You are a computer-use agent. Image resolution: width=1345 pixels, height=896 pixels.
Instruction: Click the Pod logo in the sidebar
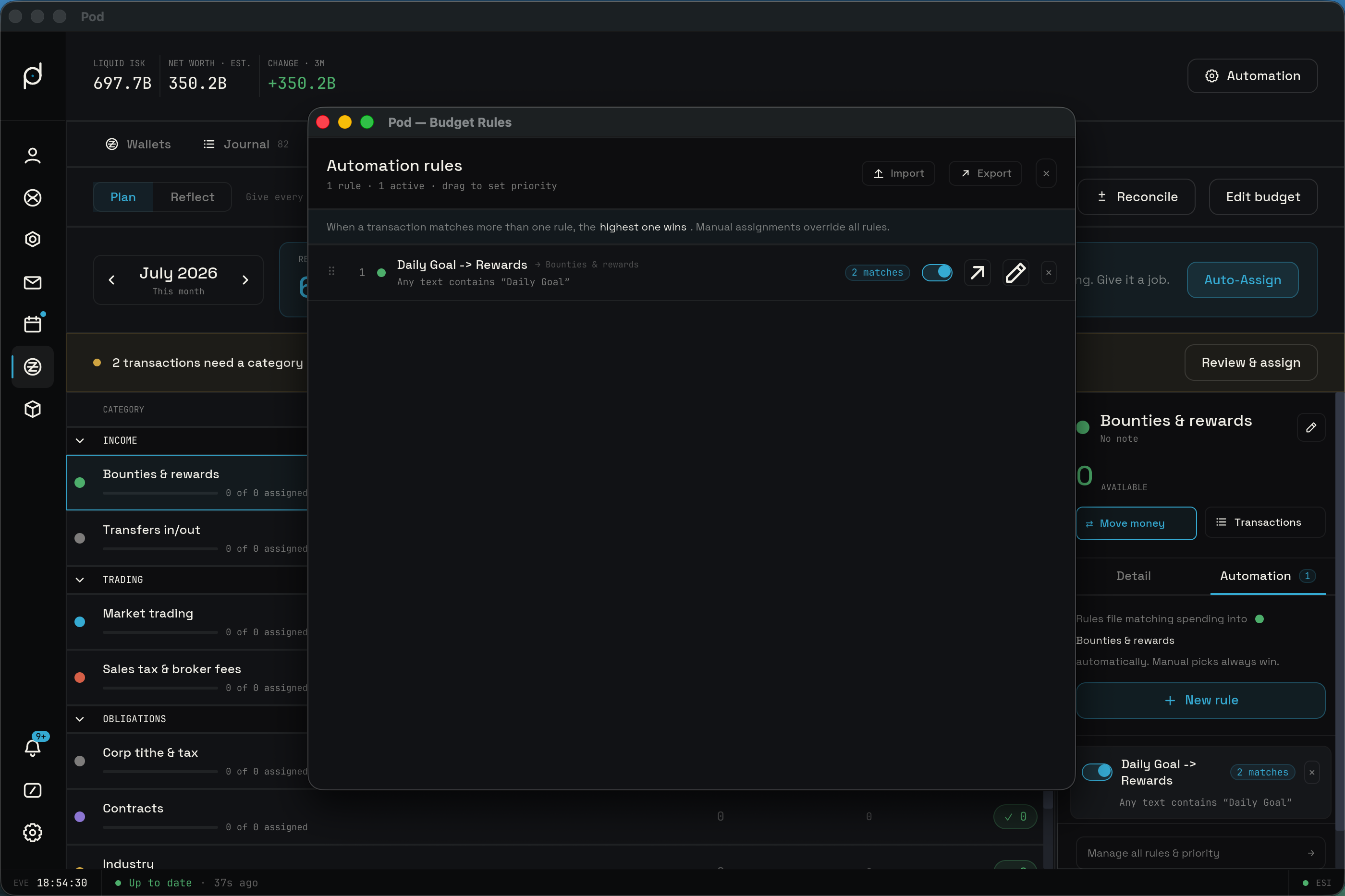click(33, 75)
